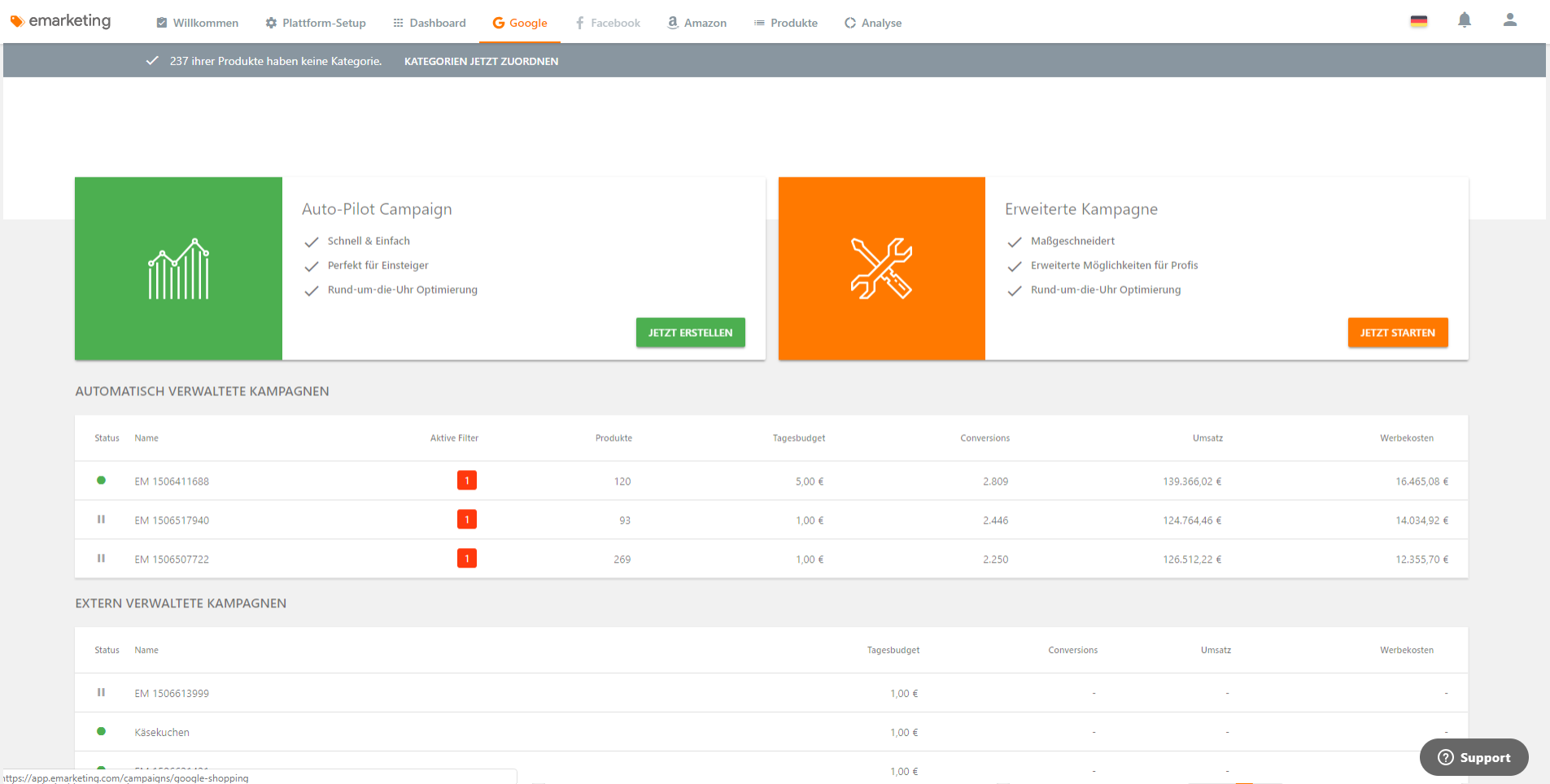Click active filter badge for EM 1506411688
This screenshot has height=784, width=1550.
coord(467,481)
